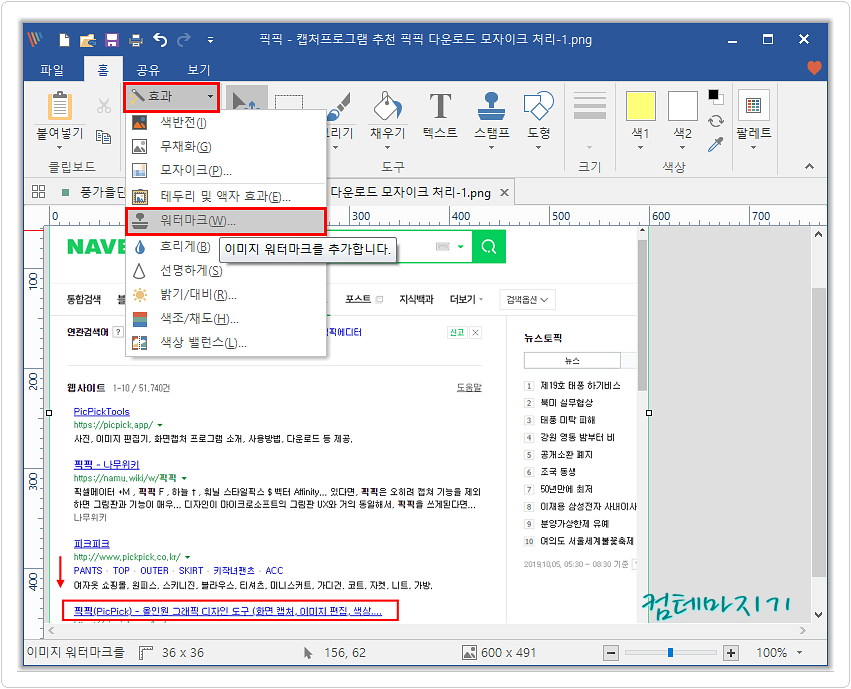Click the vertical scrollbar down arrow
851x689 pixels.
(x=818, y=615)
